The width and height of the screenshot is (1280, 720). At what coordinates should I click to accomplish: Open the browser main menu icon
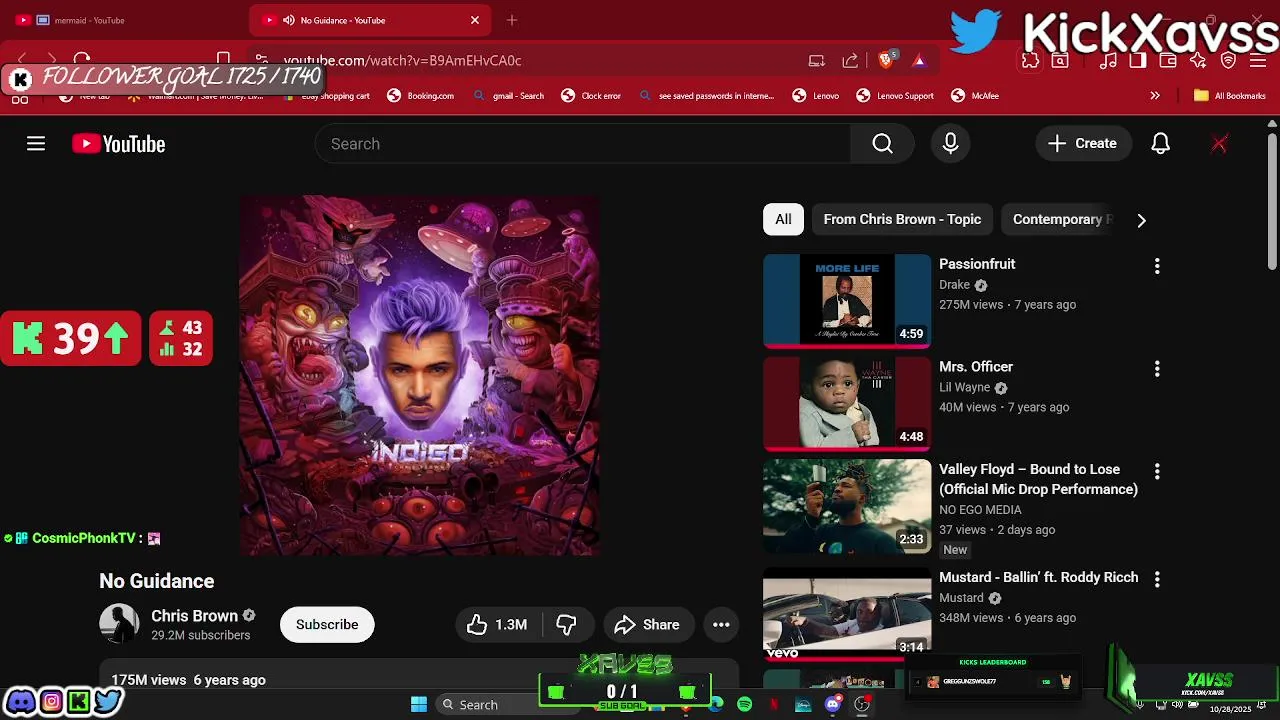[x=1258, y=61]
